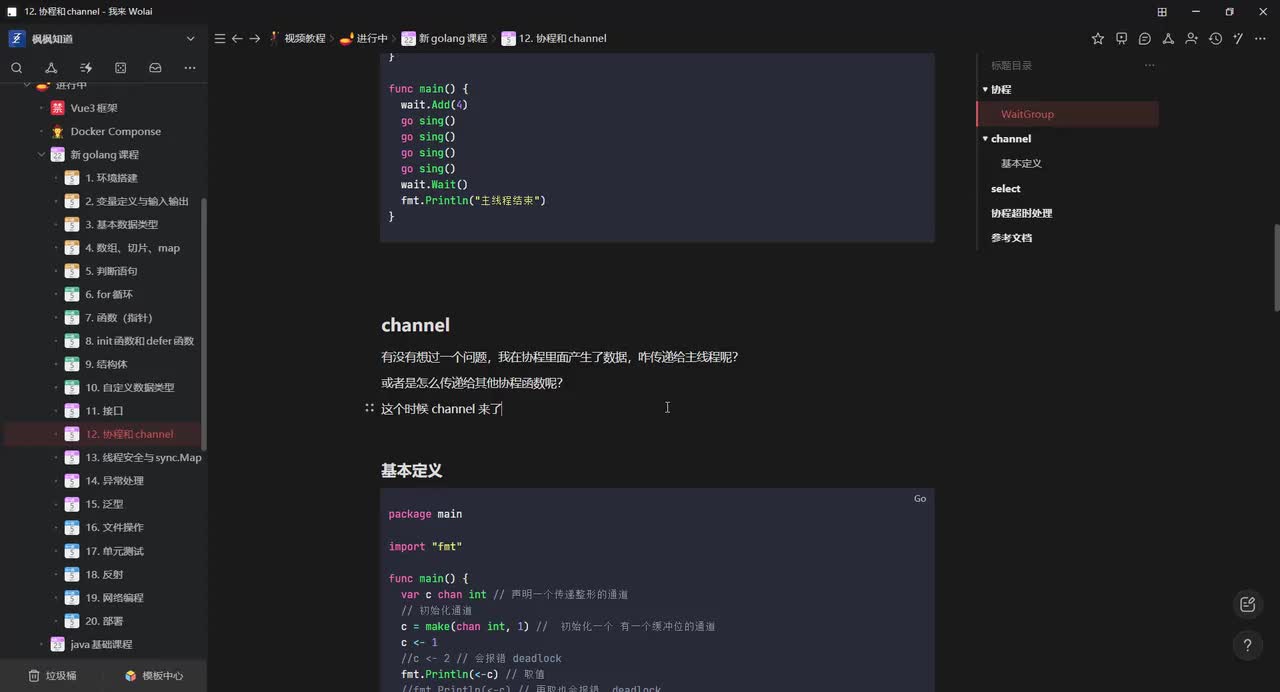Click the floating edit note button
The image size is (1280, 692).
(x=1247, y=604)
